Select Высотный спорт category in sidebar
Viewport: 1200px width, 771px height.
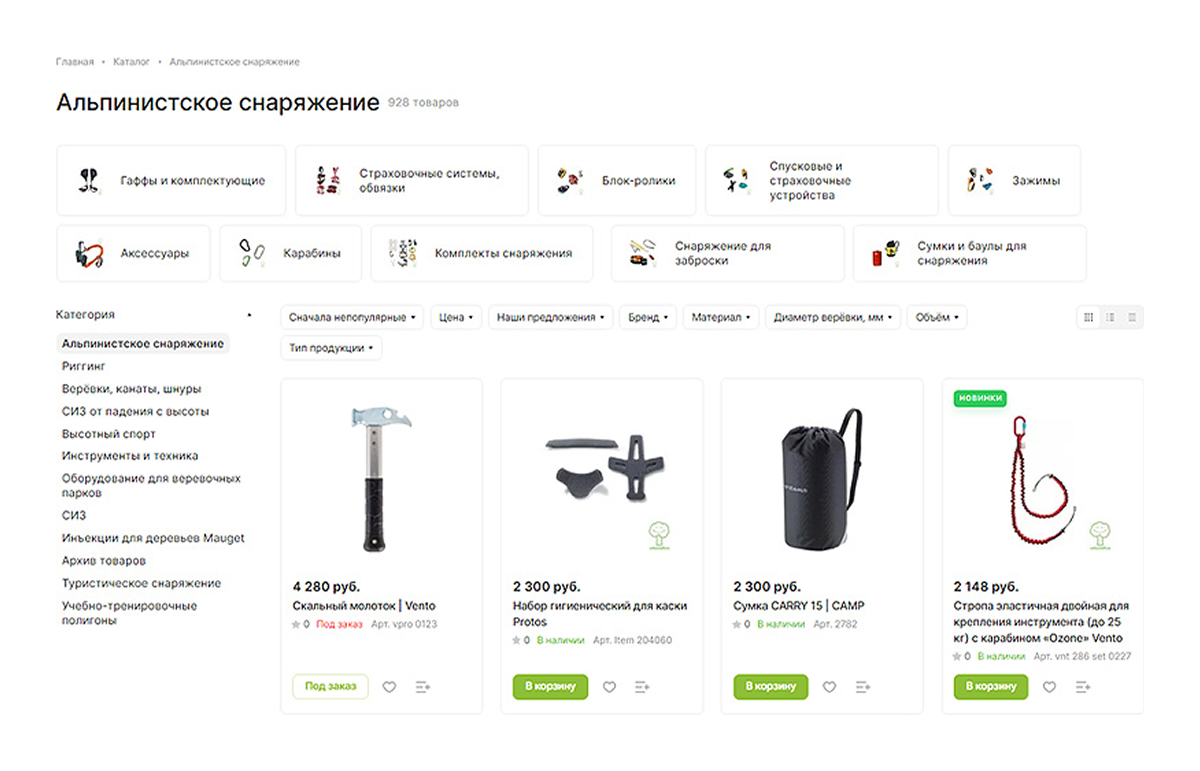point(109,434)
